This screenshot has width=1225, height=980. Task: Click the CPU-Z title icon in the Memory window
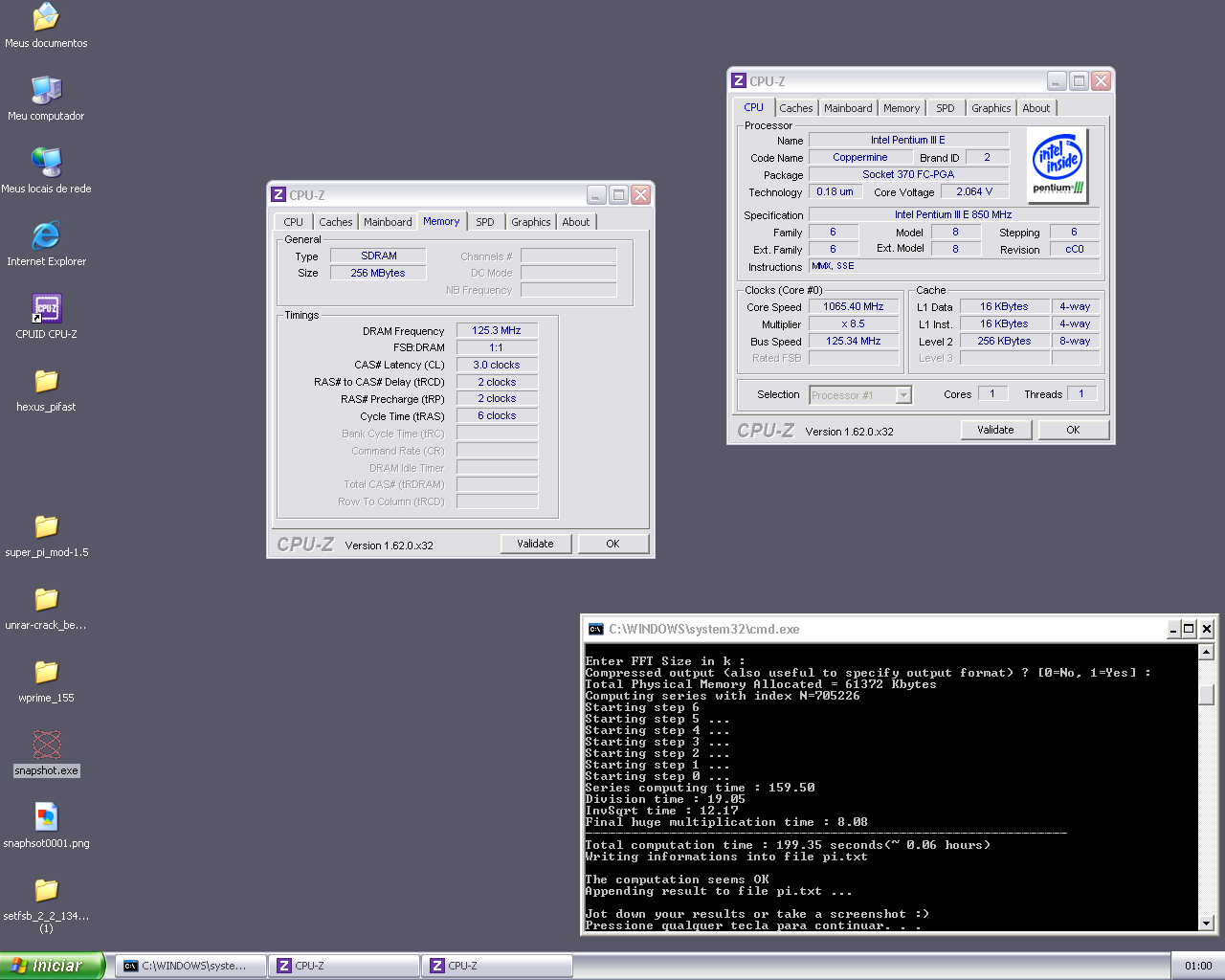pyautogui.click(x=278, y=194)
